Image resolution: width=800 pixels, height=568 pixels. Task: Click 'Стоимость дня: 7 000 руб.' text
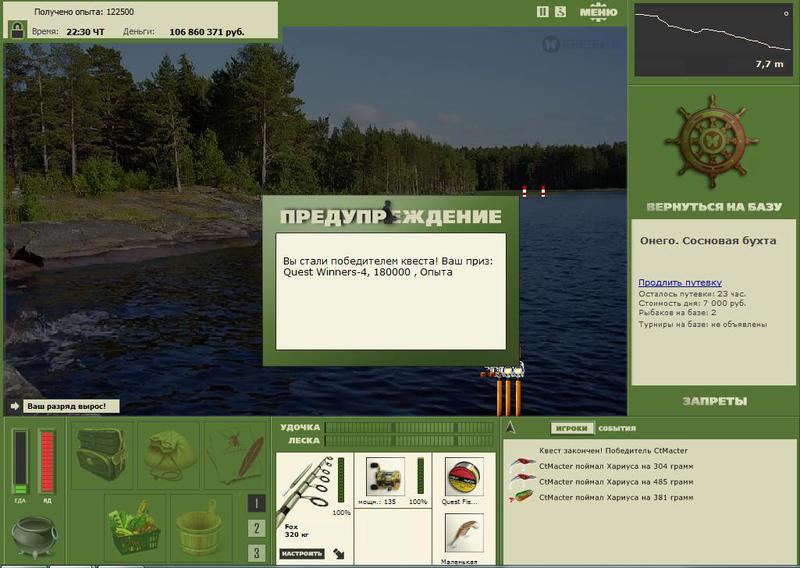coord(692,303)
